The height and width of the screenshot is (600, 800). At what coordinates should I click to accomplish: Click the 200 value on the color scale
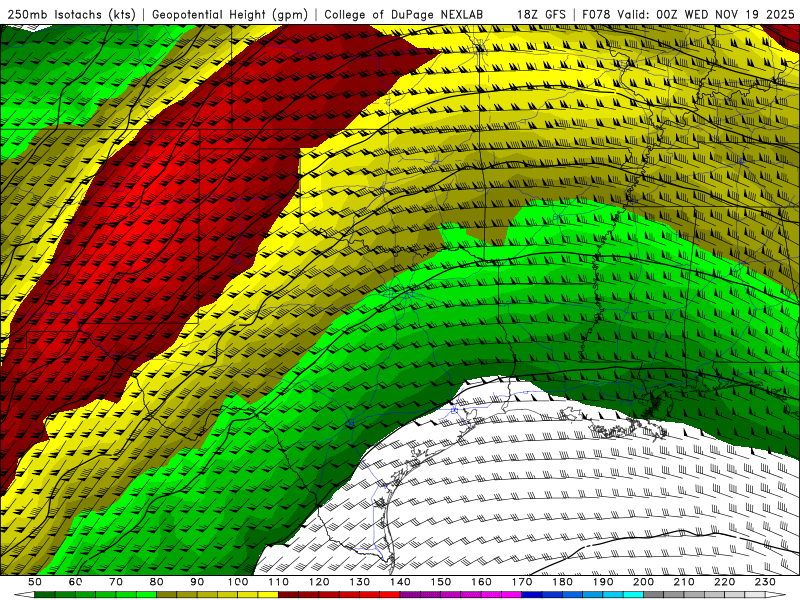(643, 582)
